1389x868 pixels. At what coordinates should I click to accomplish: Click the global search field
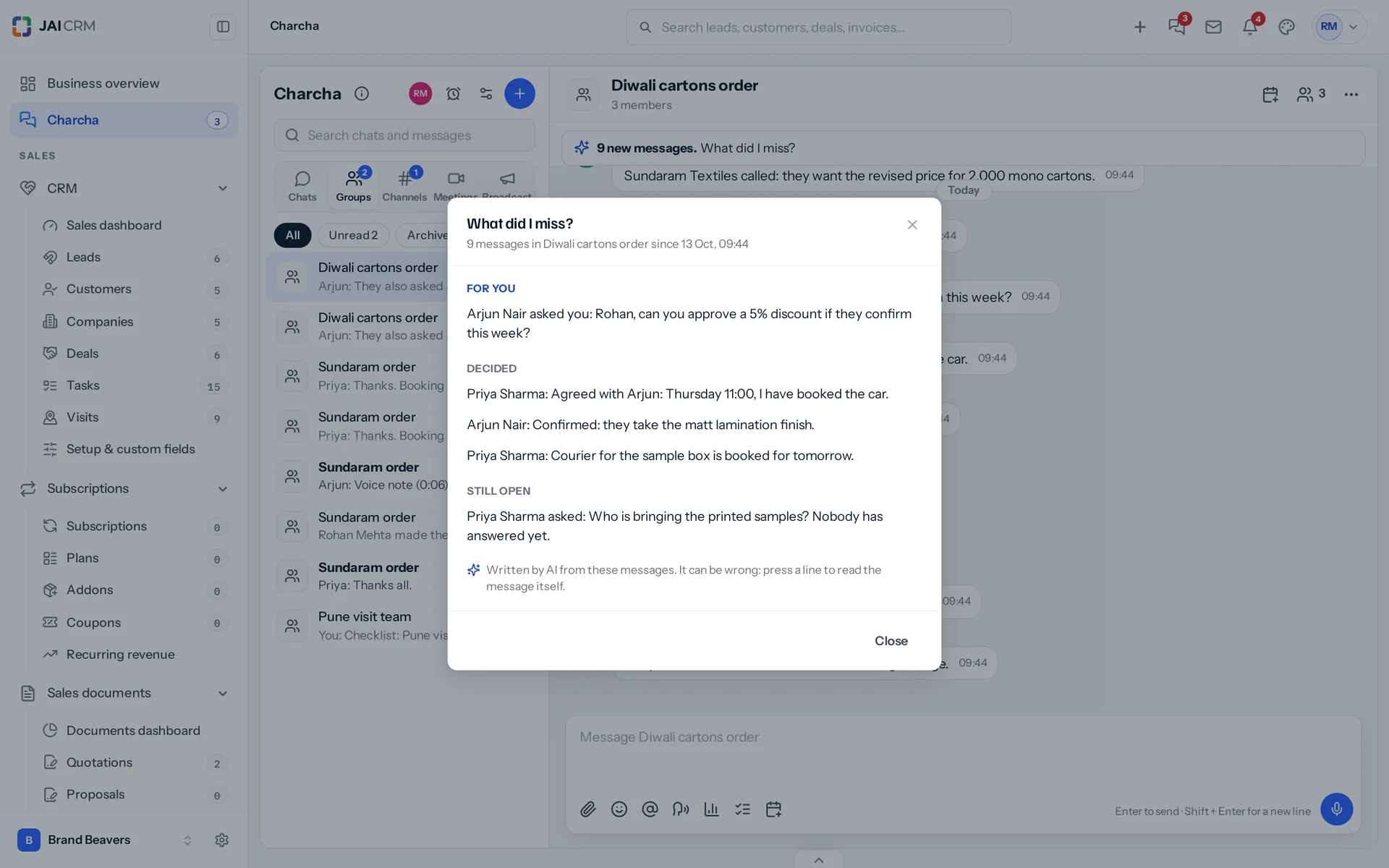(818, 27)
